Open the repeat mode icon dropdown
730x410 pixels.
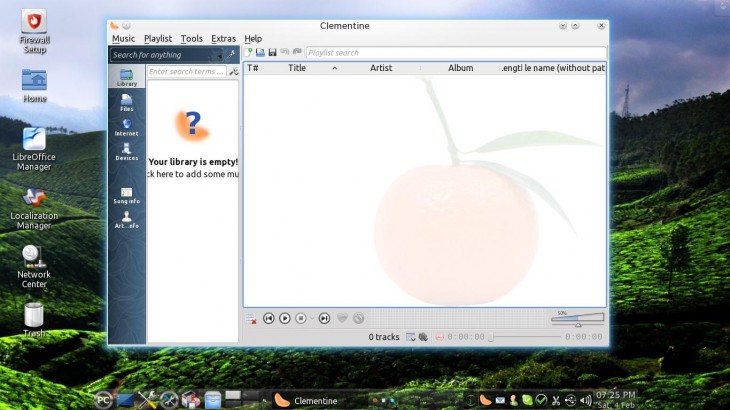(411, 337)
